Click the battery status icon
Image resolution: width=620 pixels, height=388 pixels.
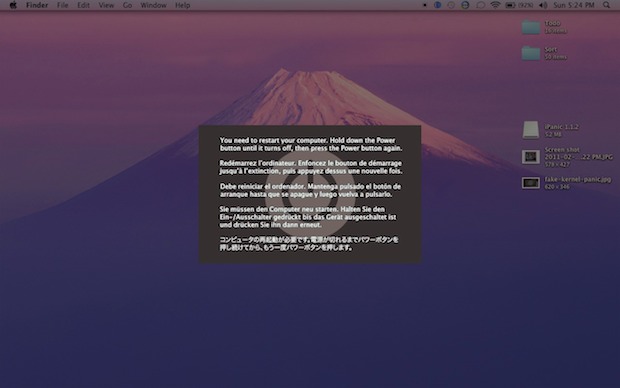tap(510, 5)
